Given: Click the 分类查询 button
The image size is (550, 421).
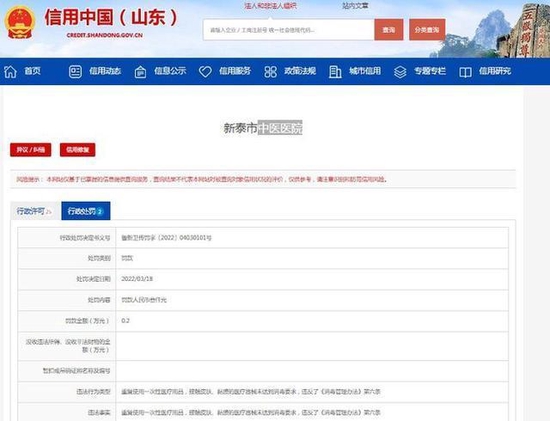Looking at the screenshot, I should 427,30.
